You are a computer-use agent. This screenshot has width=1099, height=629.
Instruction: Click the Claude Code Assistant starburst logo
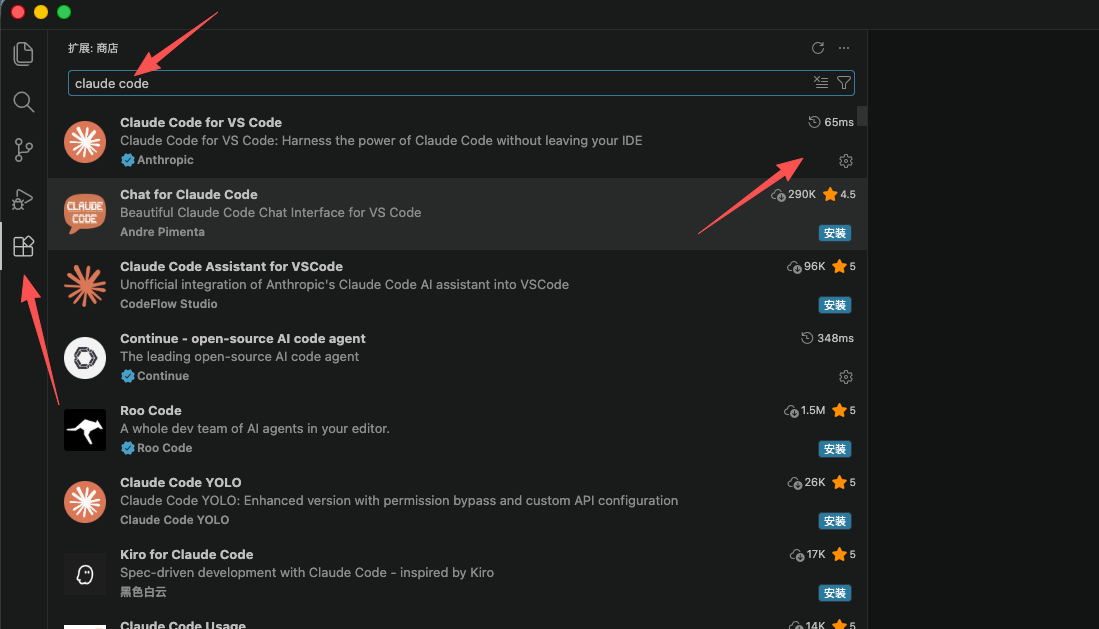point(85,286)
